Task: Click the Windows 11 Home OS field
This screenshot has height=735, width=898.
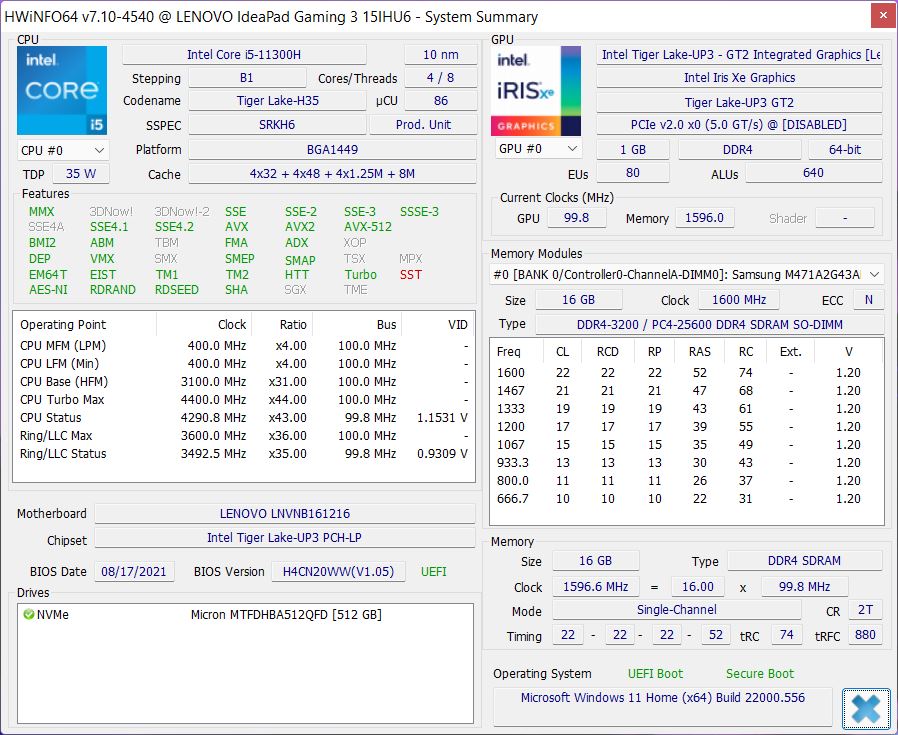Action: [x=663, y=698]
